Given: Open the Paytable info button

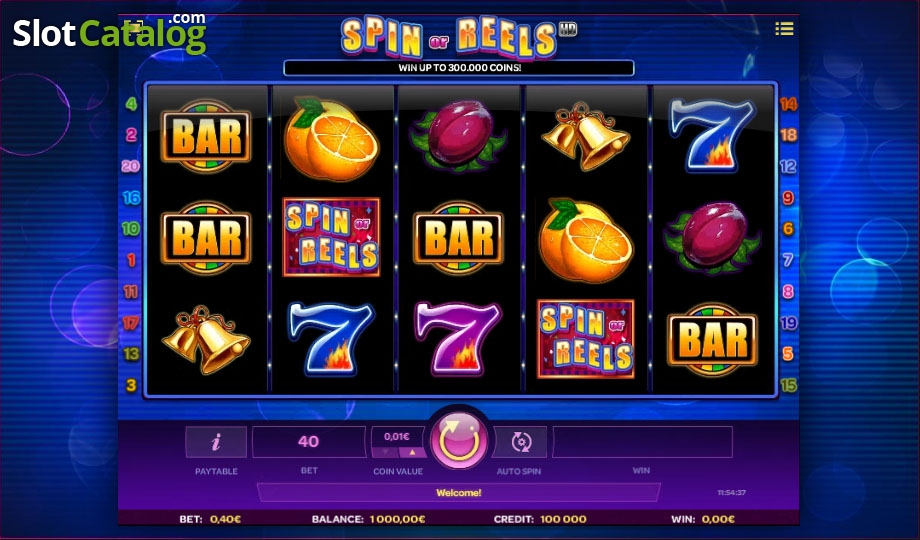Looking at the screenshot, I should (x=216, y=441).
